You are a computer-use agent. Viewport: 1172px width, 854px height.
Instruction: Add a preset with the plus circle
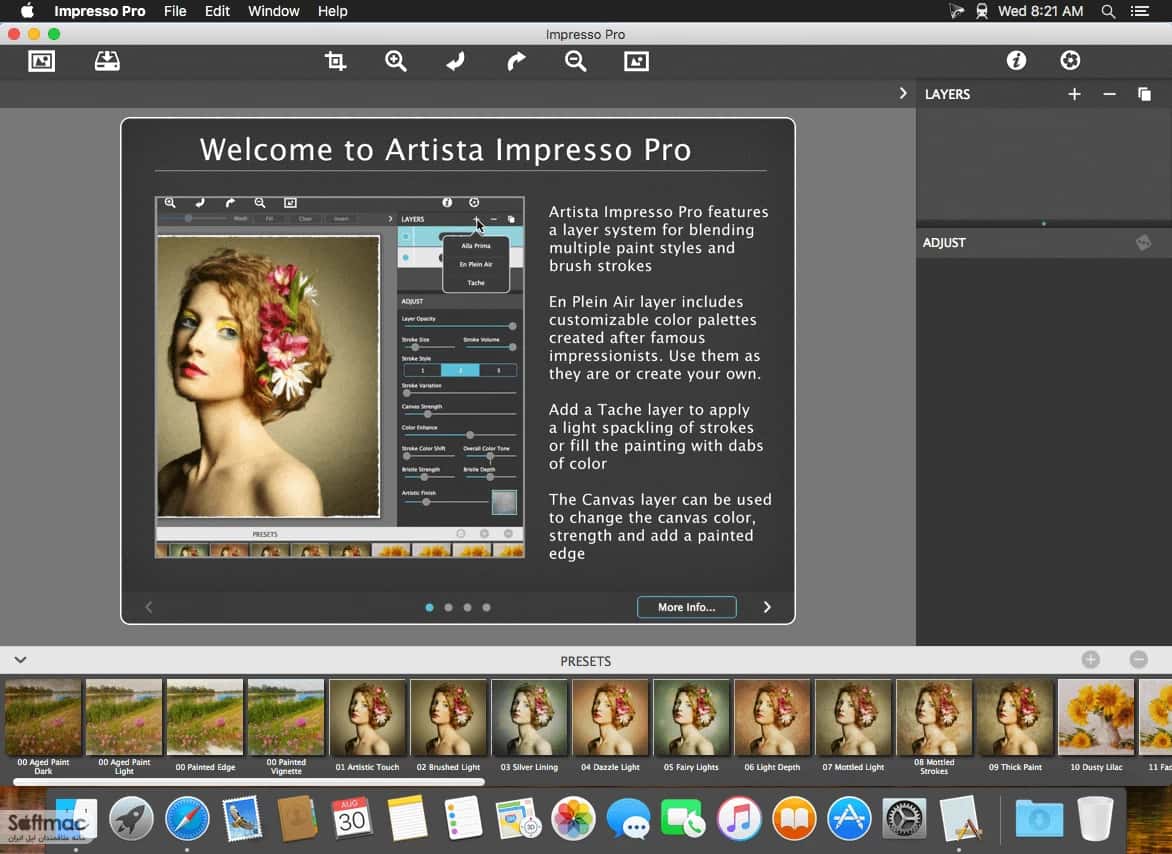tap(1091, 659)
